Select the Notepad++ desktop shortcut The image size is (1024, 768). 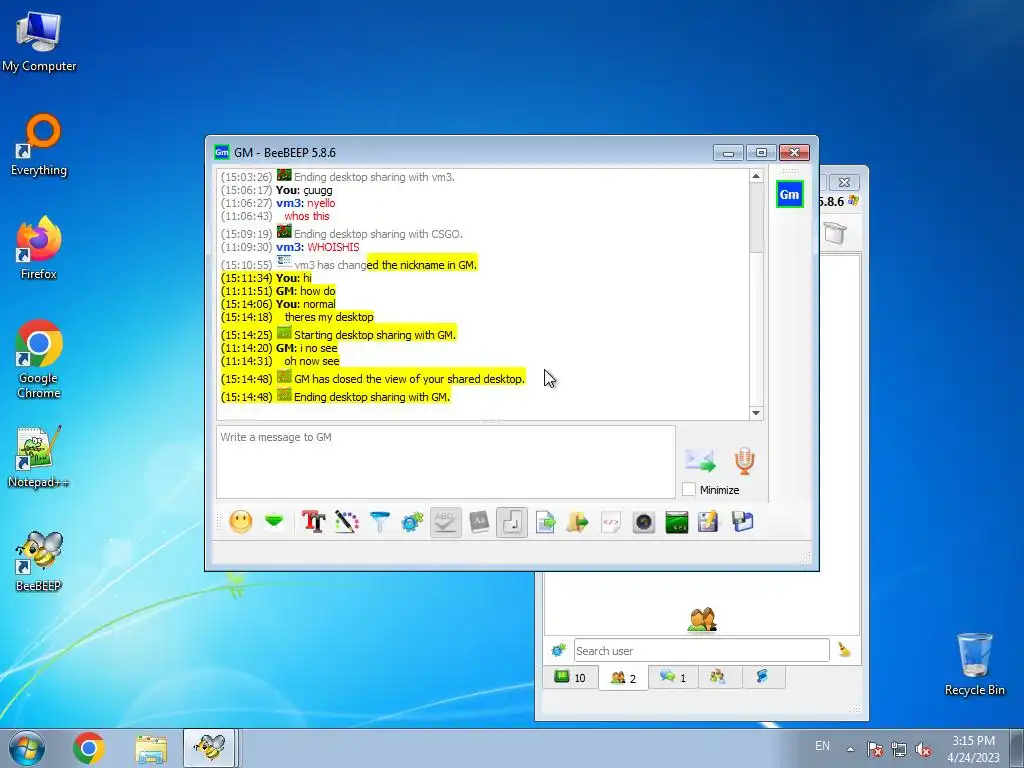click(x=39, y=457)
